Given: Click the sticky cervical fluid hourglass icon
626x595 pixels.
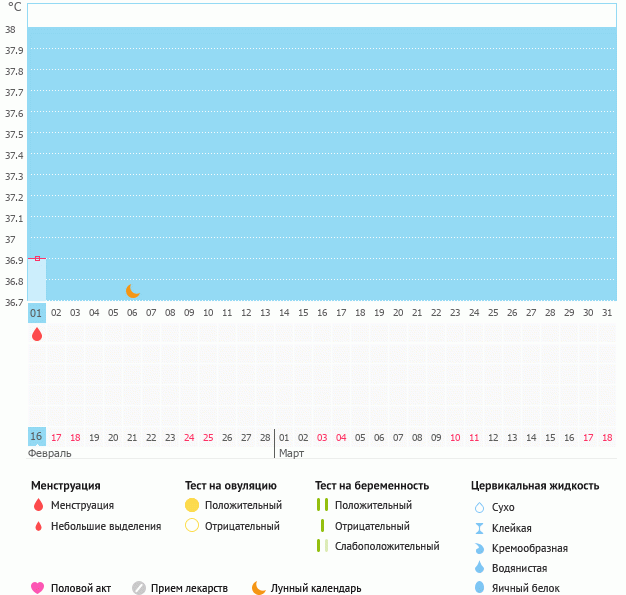Looking at the screenshot, I should pyautogui.click(x=479, y=528).
